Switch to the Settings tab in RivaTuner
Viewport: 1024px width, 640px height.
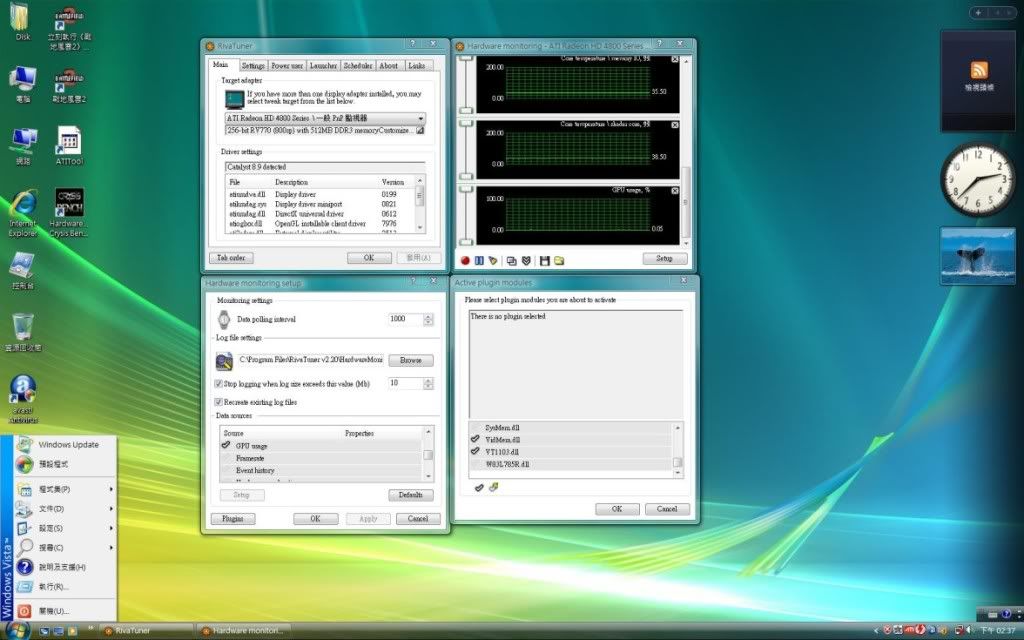(253, 66)
